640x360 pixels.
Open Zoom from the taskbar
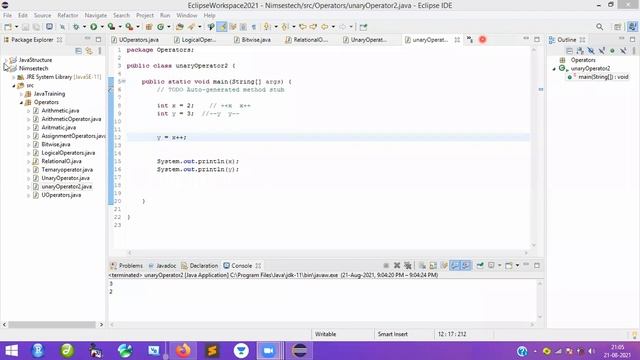pos(268,351)
